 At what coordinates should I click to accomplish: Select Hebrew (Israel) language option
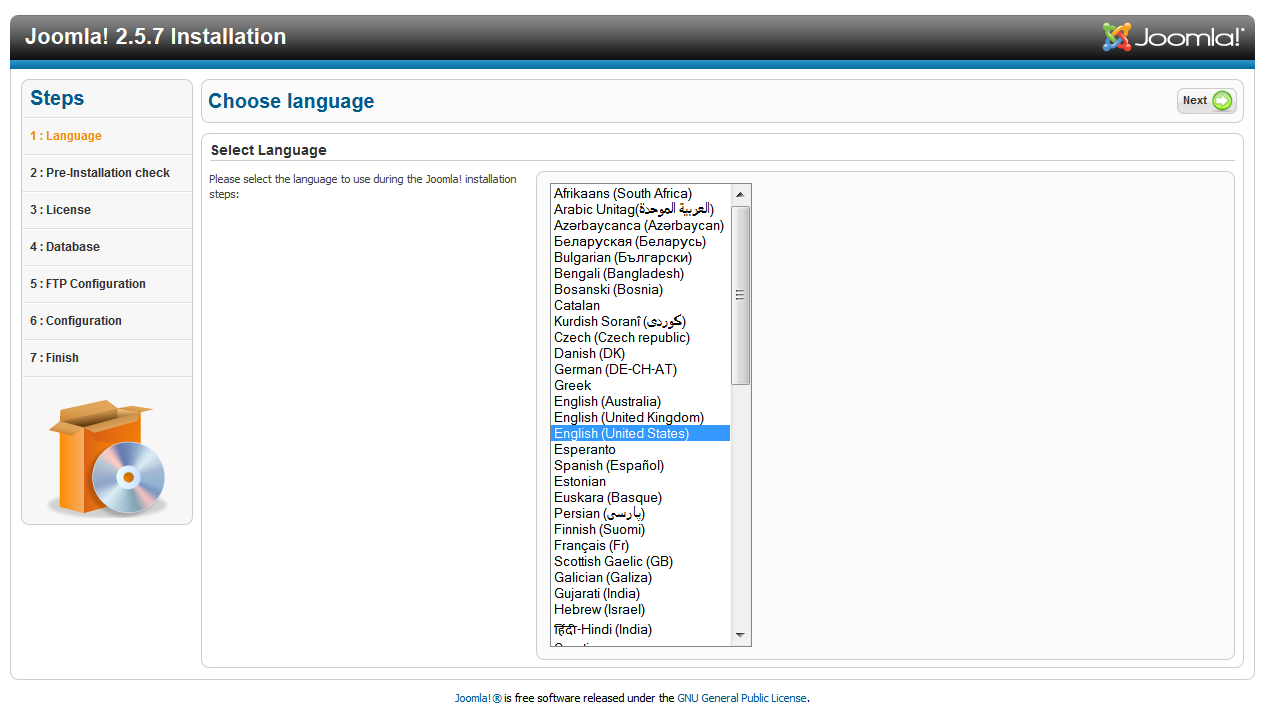(x=640, y=610)
